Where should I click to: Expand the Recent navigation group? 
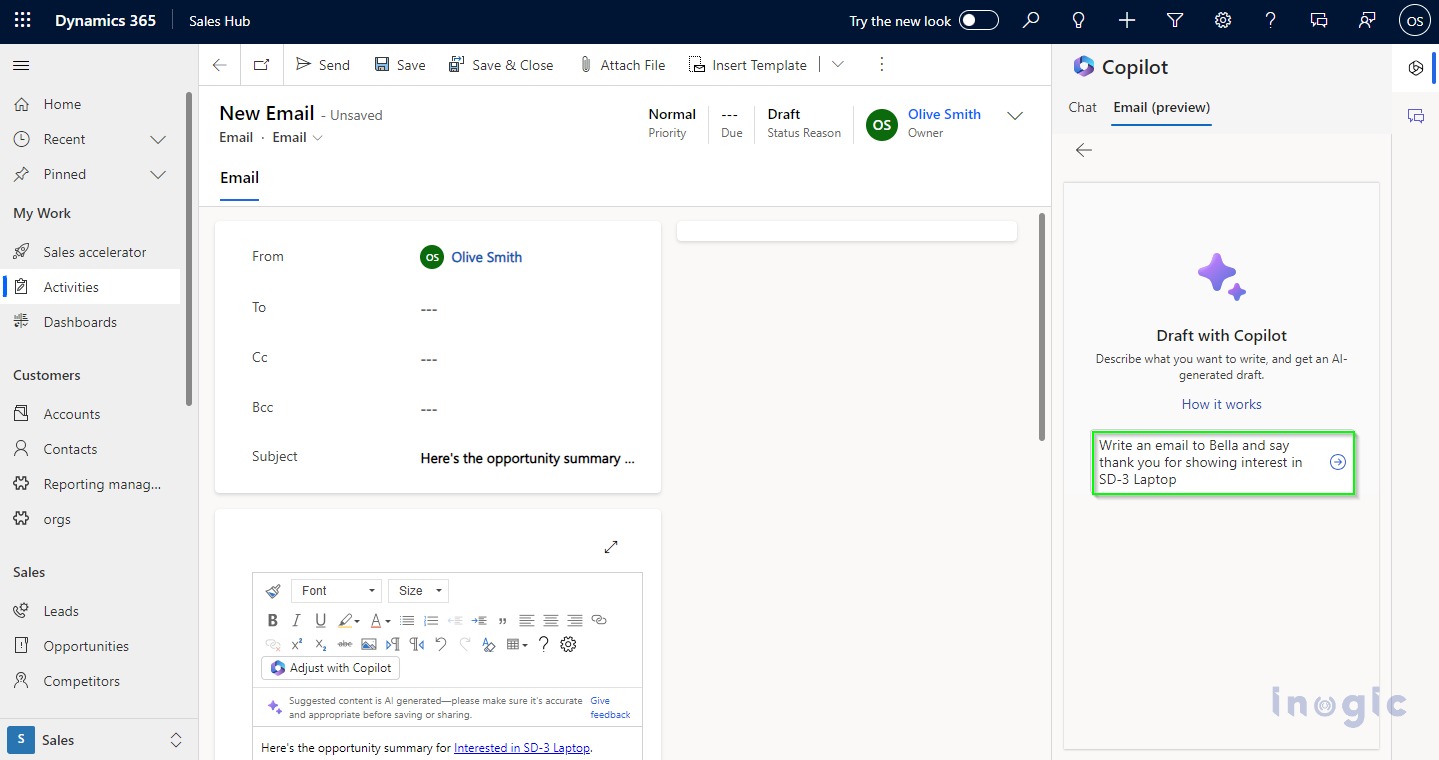tap(158, 139)
